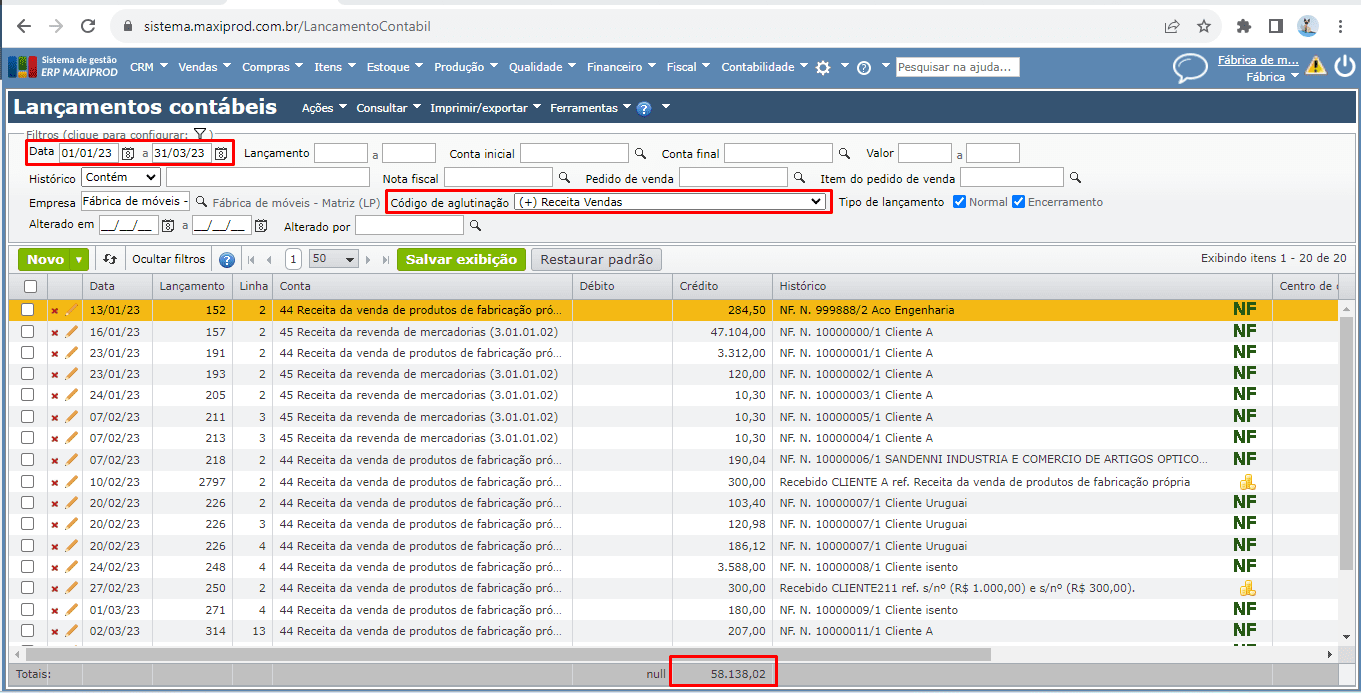Delete entry 152 using the red X icon

point(55,311)
